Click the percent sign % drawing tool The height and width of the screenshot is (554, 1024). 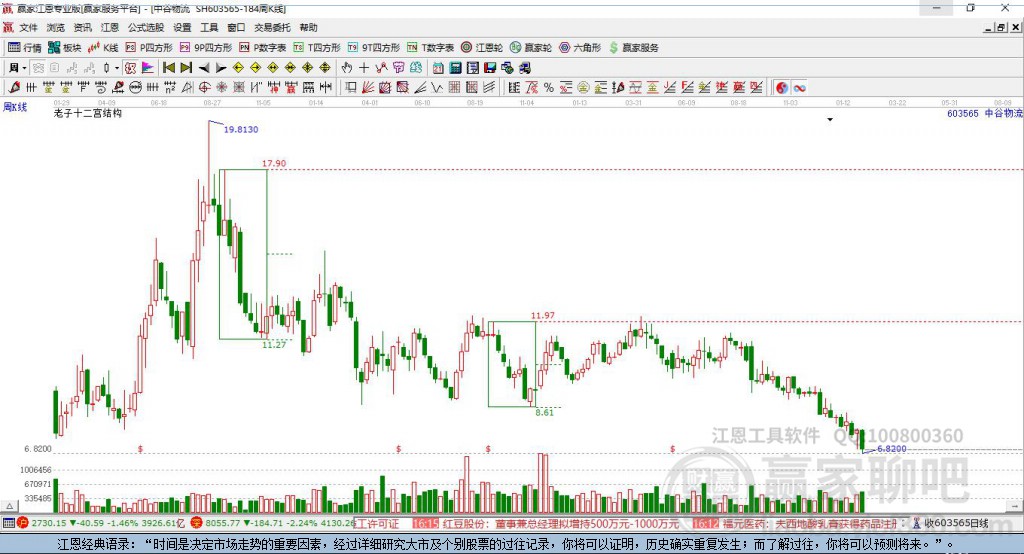tap(549, 88)
